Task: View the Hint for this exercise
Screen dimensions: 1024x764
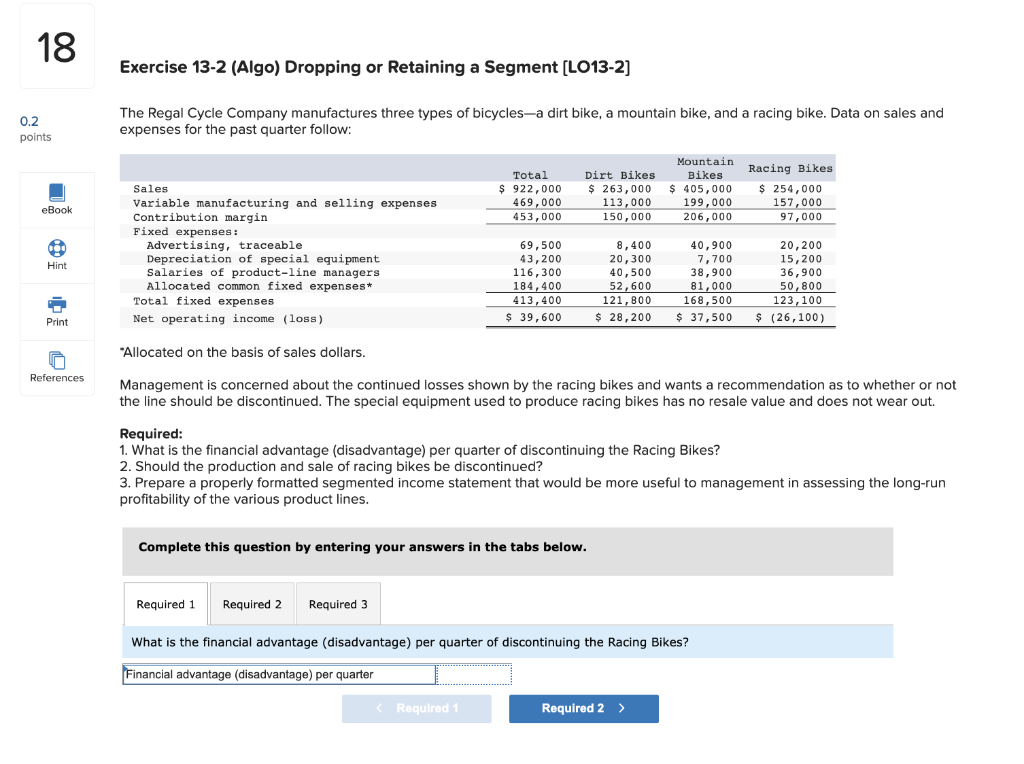Action: 56,255
